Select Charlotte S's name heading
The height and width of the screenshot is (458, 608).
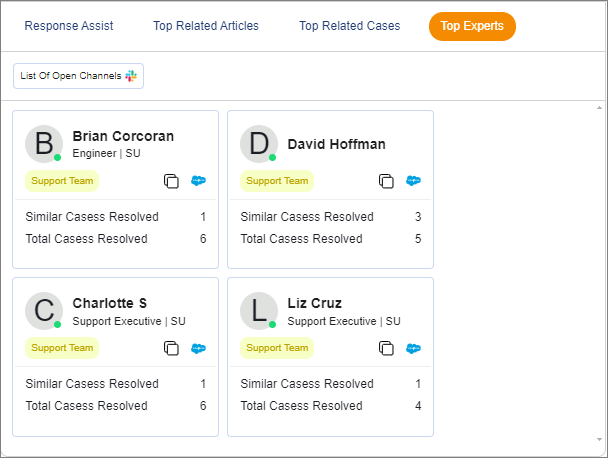110,303
